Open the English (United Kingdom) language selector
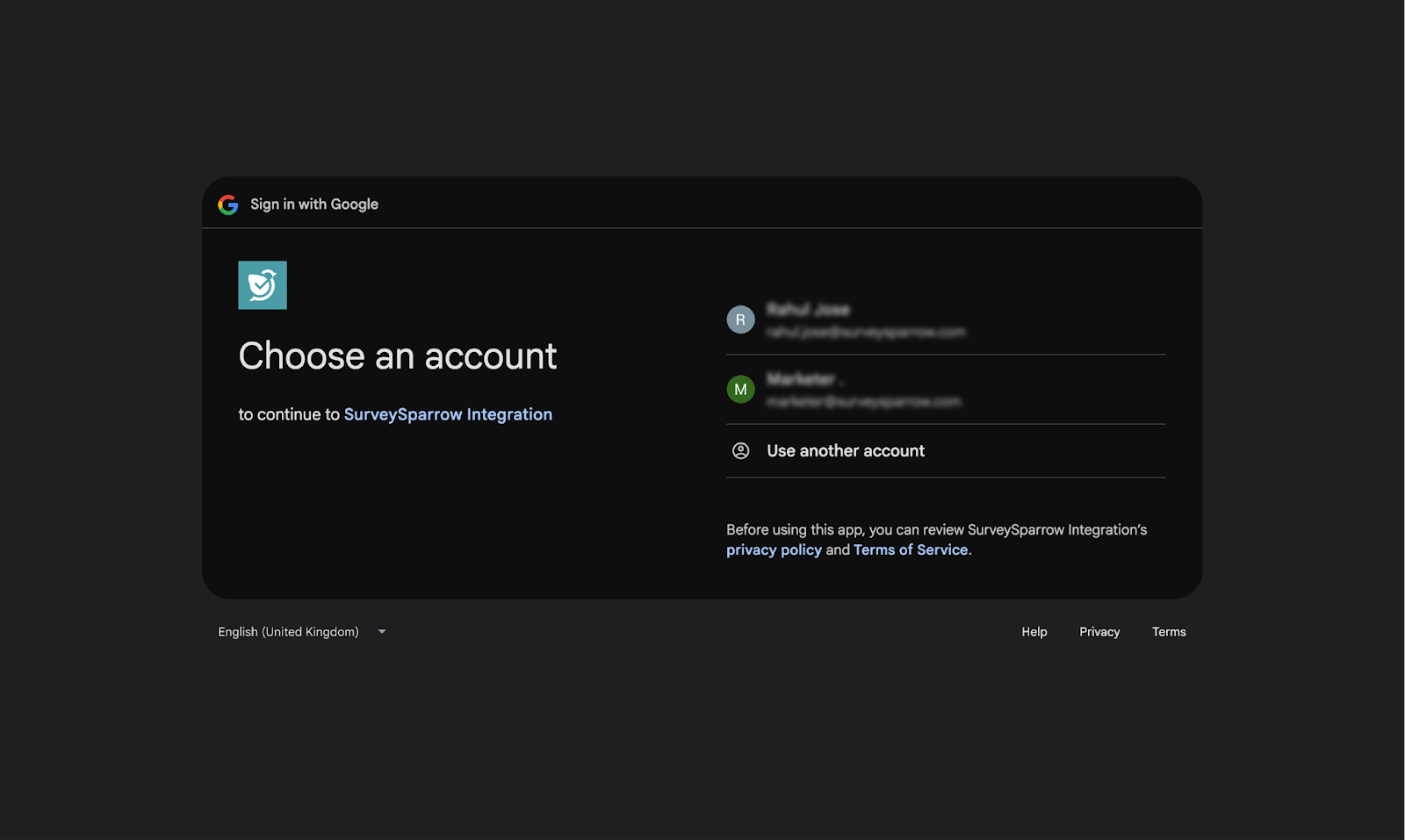The height and width of the screenshot is (840, 1405). [x=289, y=632]
